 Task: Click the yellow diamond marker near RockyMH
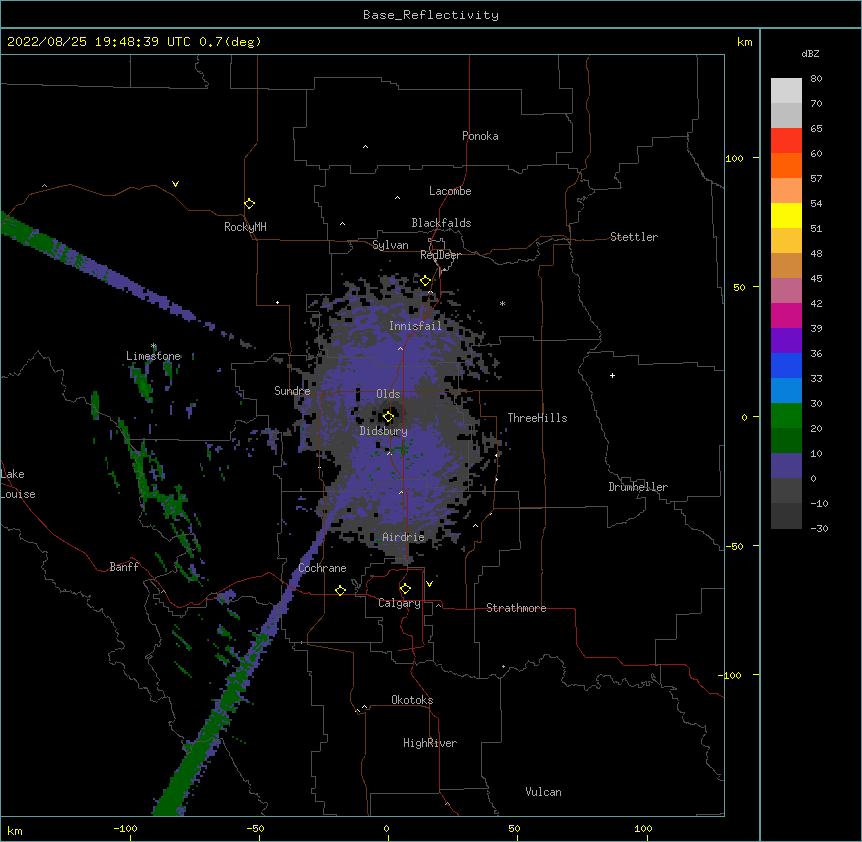click(x=249, y=204)
